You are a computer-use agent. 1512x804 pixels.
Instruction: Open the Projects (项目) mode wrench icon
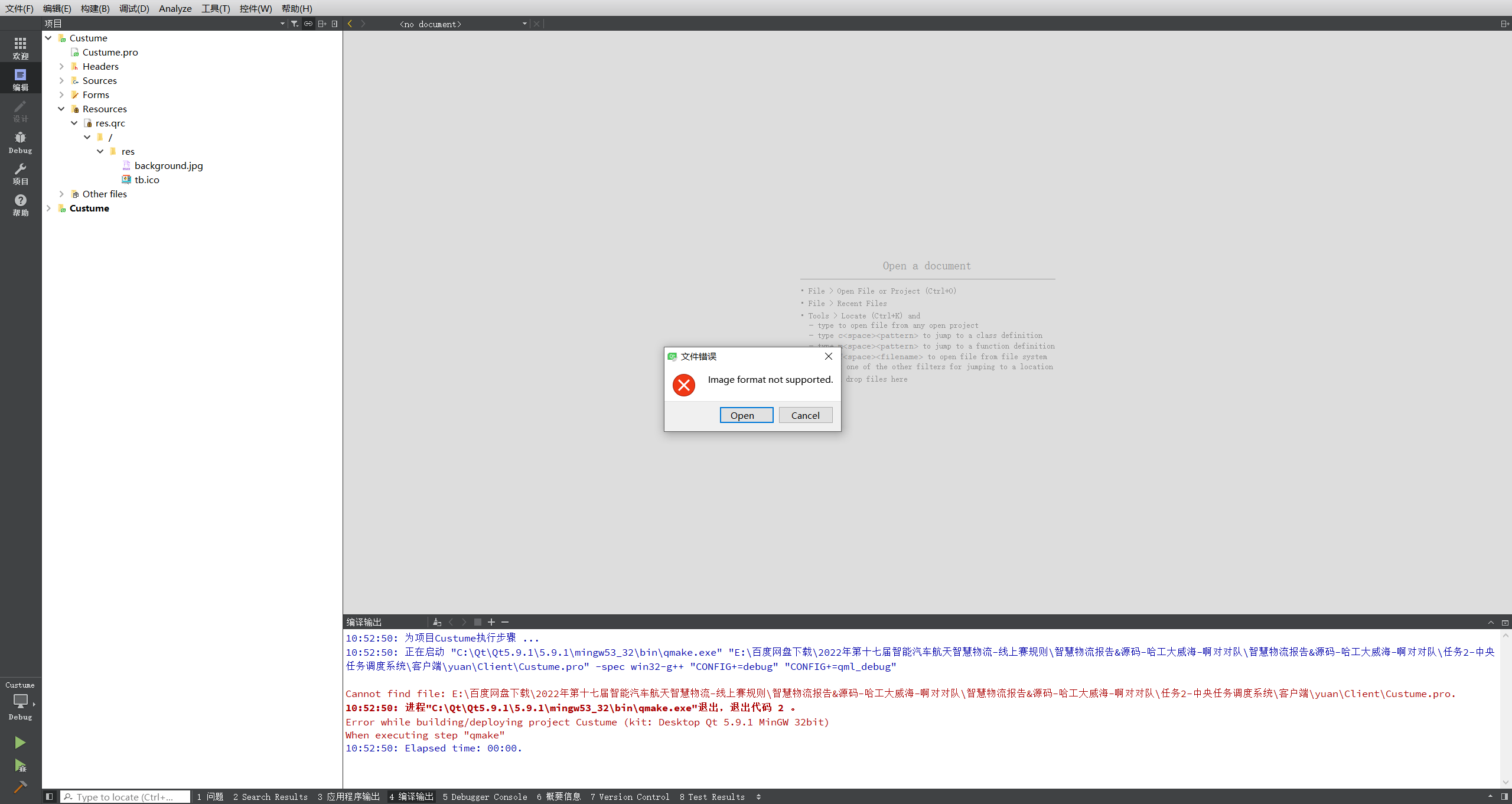tap(20, 174)
